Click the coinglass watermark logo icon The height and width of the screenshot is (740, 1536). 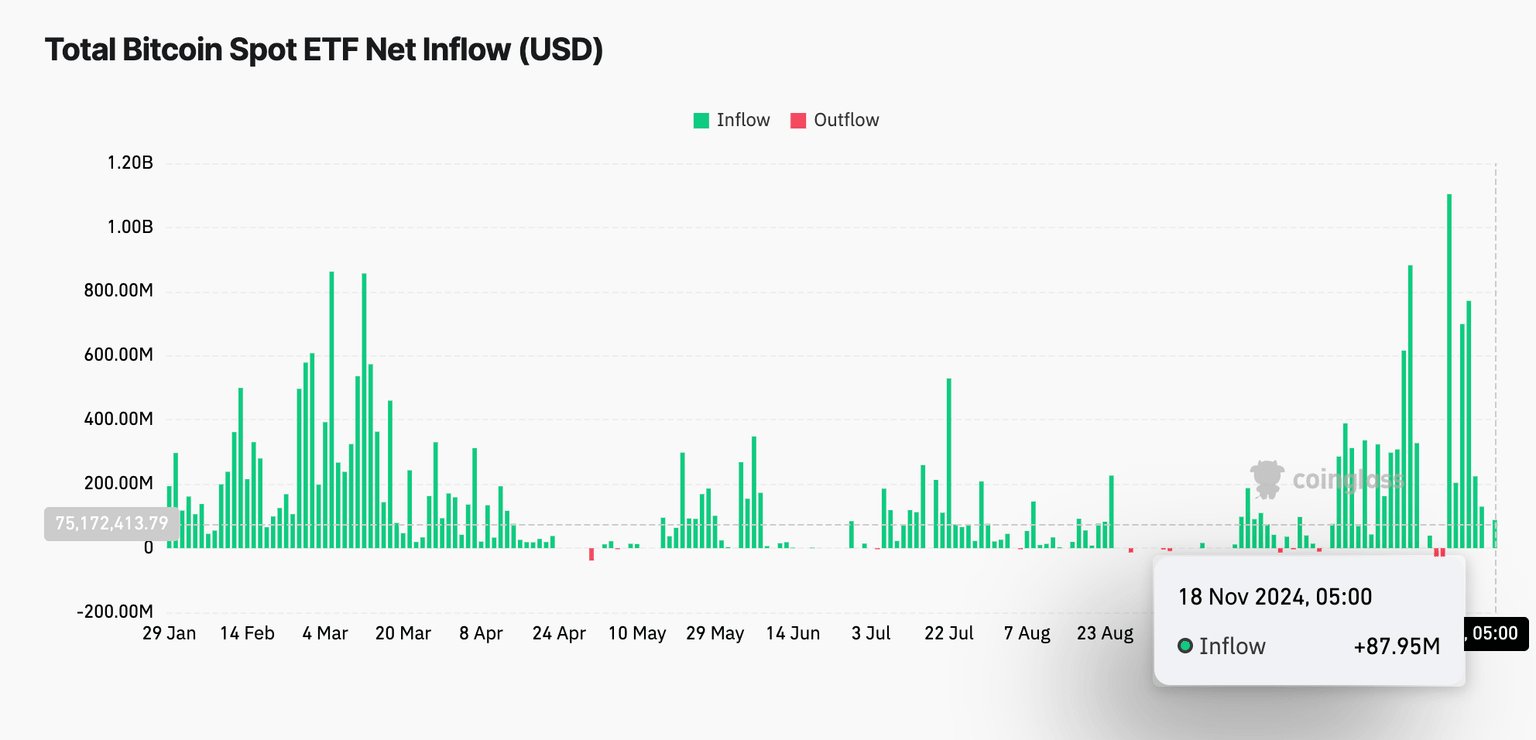1266,479
